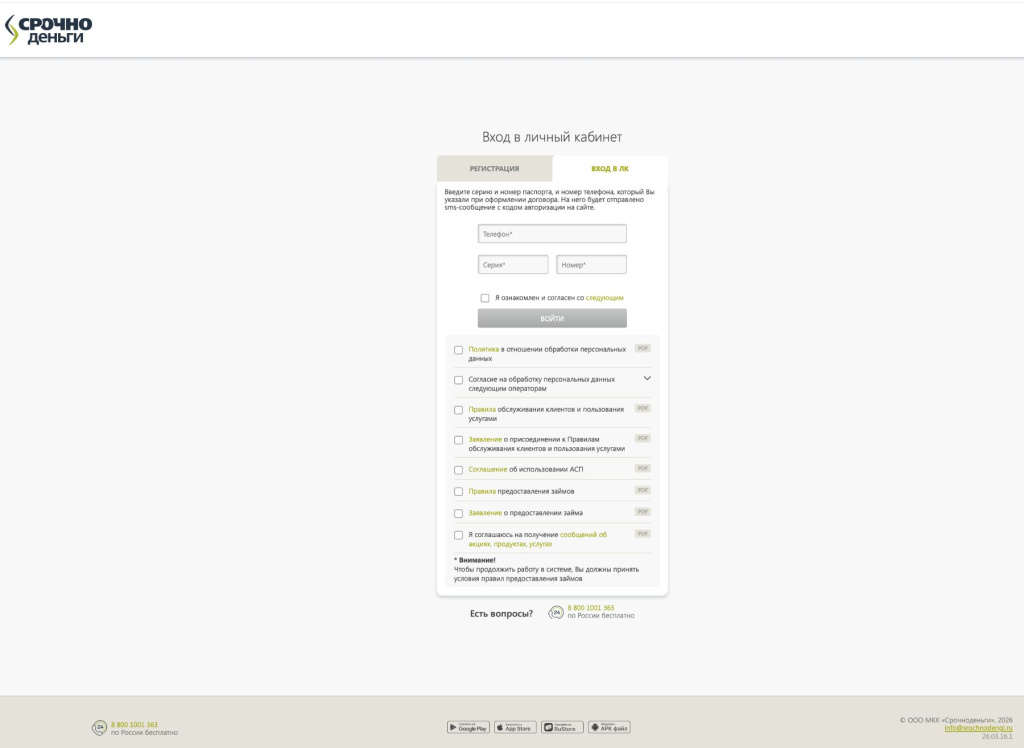
Task: Click the Срочно Деньги logo
Action: [49, 30]
